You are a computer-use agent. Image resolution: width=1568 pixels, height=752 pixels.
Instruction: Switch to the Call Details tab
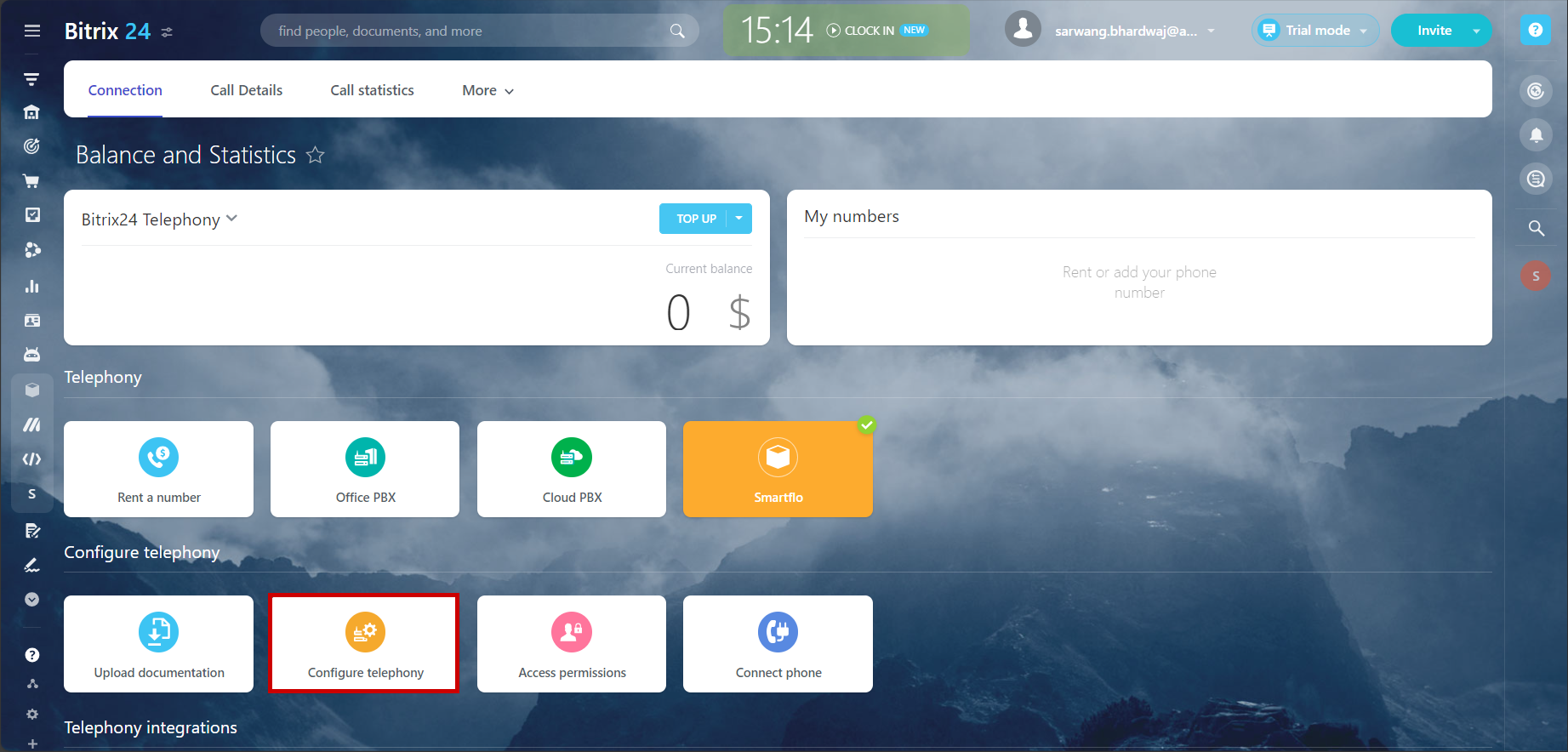[247, 90]
